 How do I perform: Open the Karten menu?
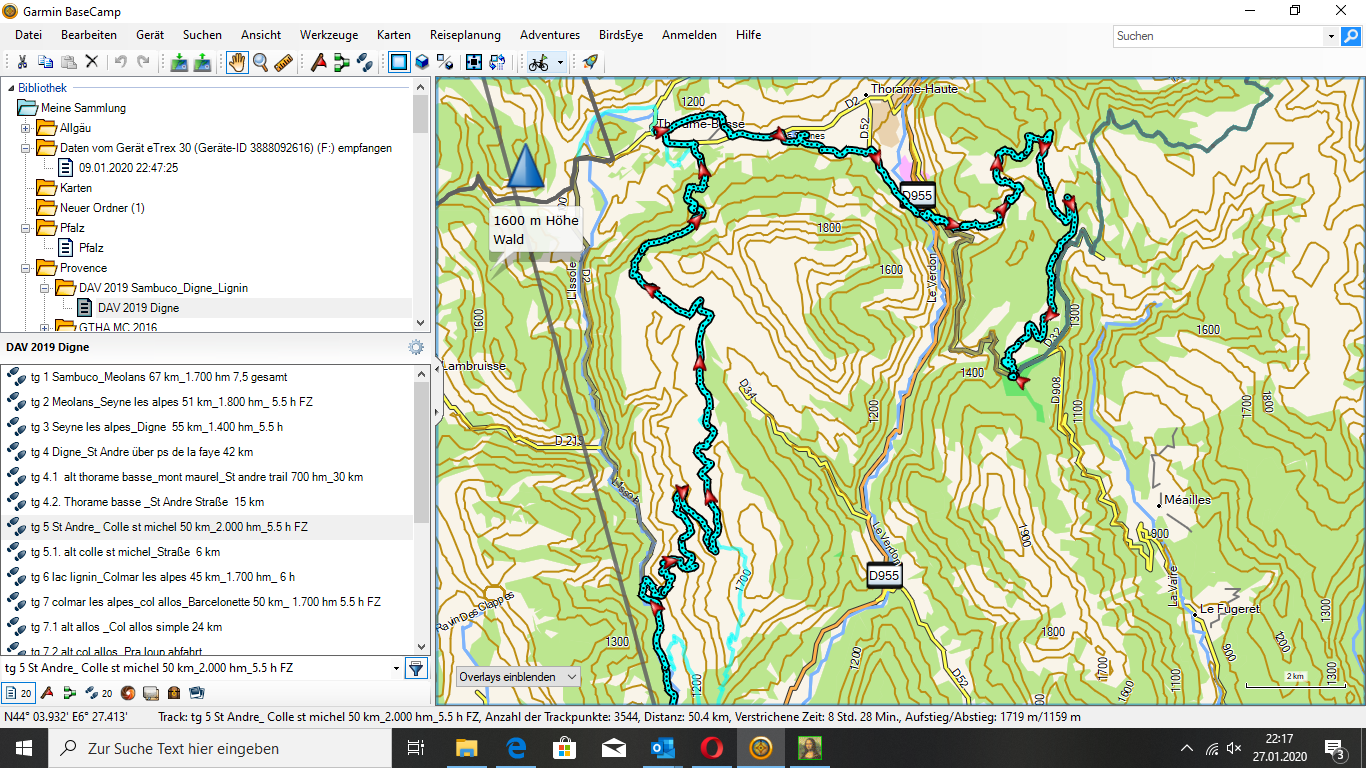point(394,35)
